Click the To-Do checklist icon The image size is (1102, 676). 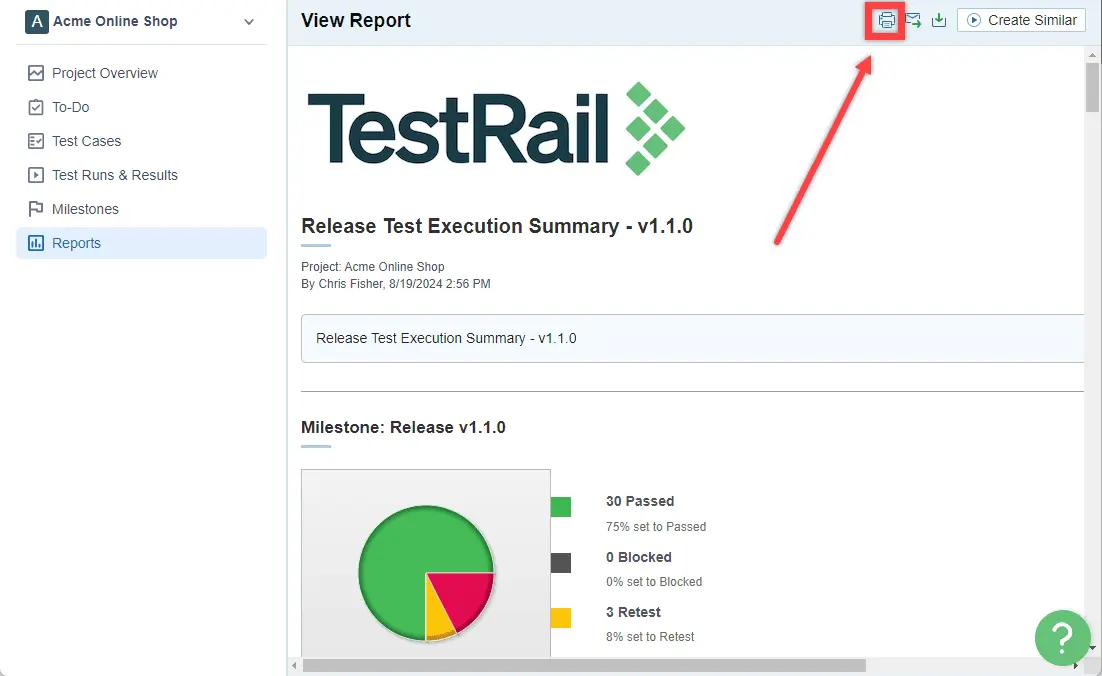36,107
